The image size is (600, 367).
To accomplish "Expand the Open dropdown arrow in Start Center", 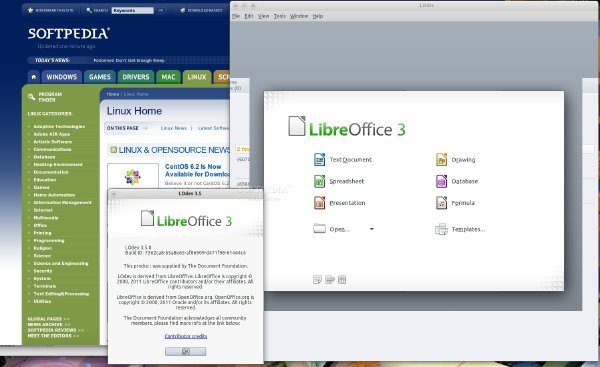I will (x=372, y=229).
